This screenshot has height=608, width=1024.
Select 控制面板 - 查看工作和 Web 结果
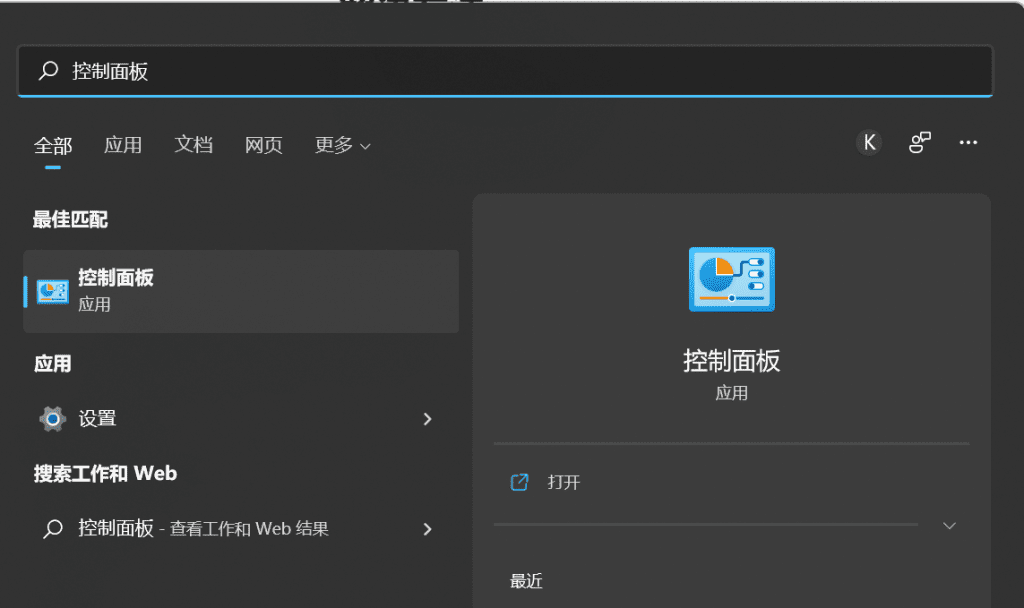click(241, 528)
